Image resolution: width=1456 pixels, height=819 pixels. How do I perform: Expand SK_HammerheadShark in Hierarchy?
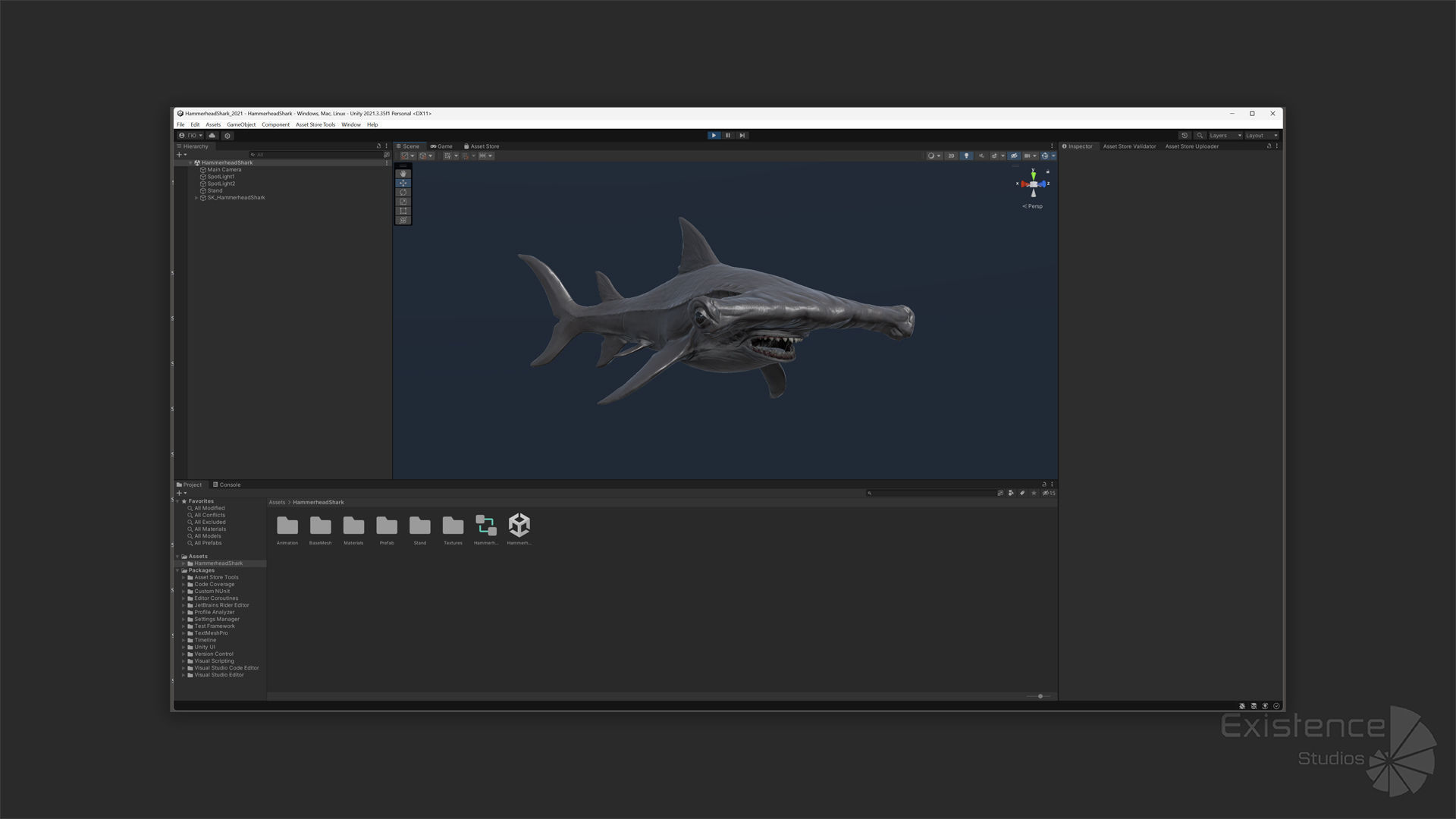point(196,198)
